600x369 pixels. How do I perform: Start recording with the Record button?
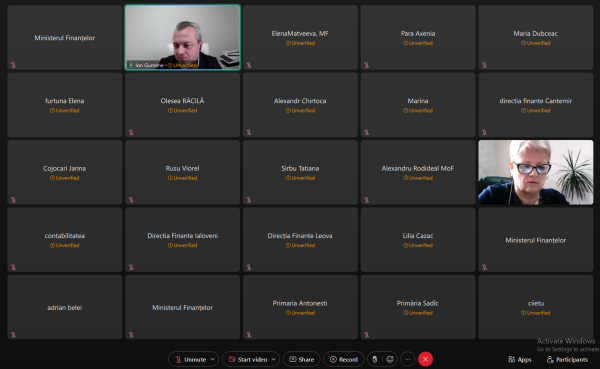click(344, 359)
